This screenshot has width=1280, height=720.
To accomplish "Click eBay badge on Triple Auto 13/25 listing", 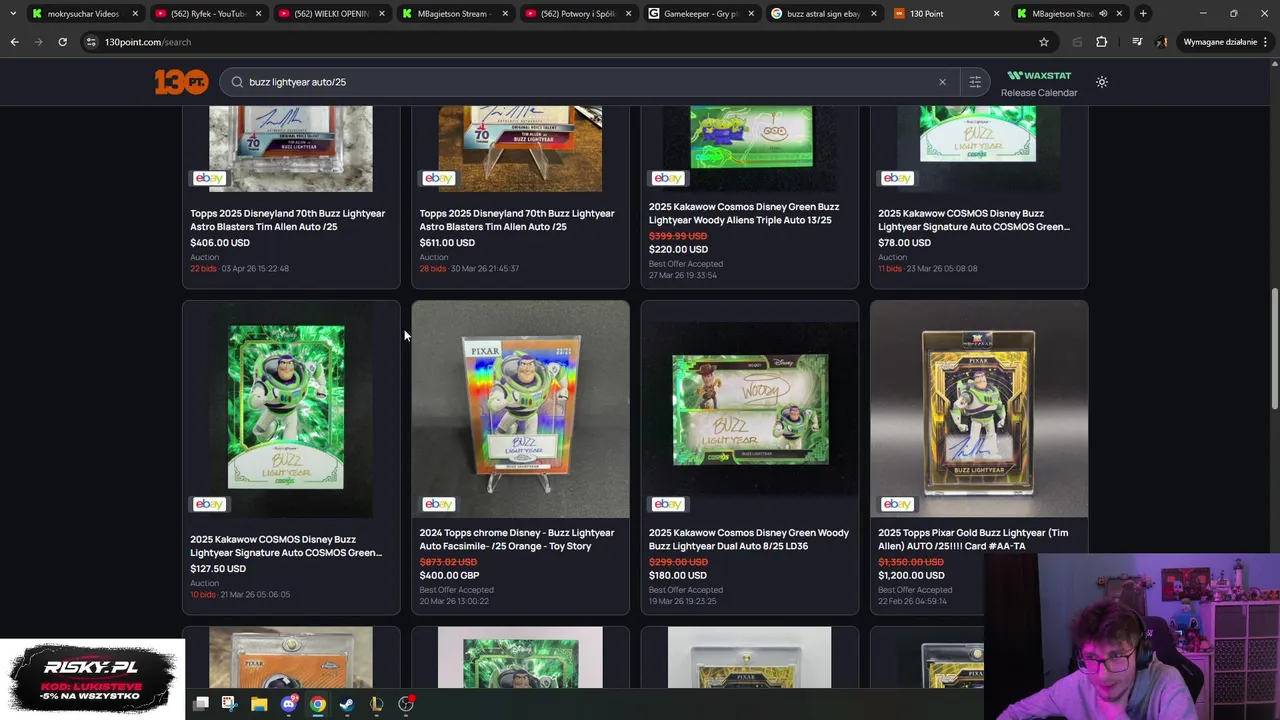I will coord(668,178).
